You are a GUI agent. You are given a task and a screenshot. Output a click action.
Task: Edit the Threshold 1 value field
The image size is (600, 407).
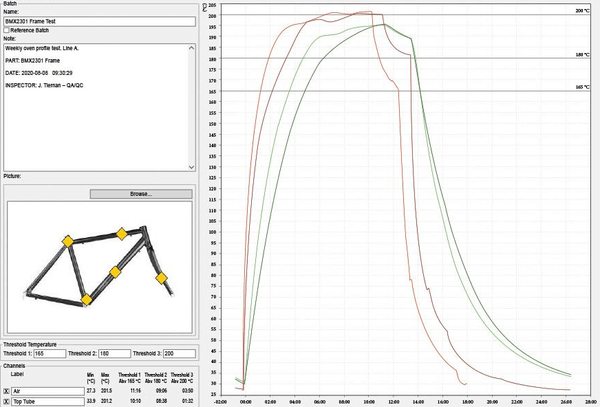(46, 354)
